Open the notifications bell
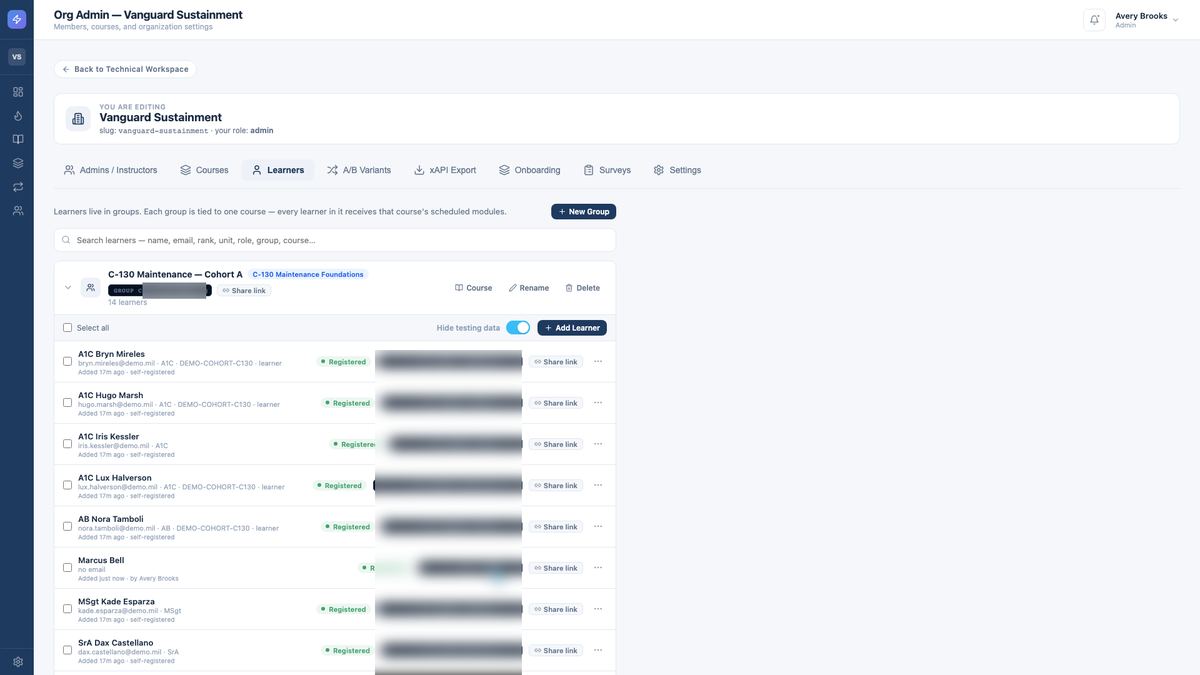The height and width of the screenshot is (675, 1200). (x=1094, y=20)
